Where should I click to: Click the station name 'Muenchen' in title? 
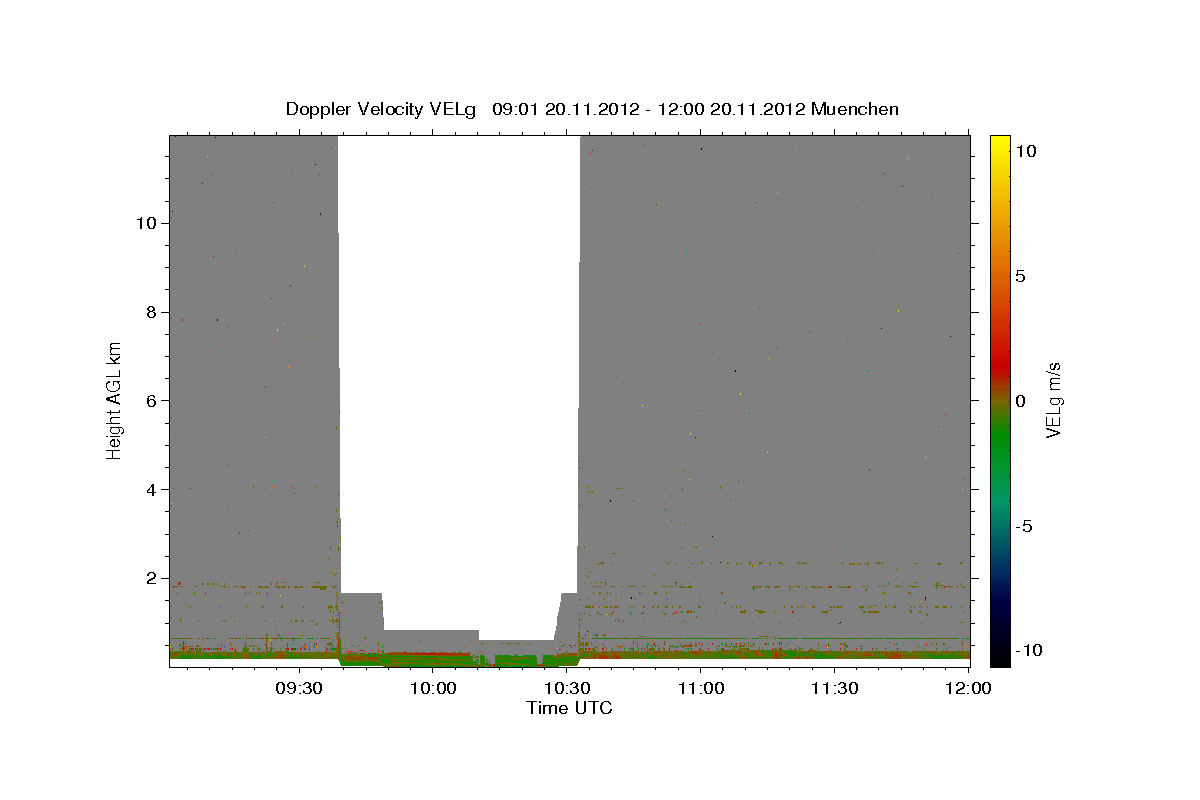pos(855,109)
